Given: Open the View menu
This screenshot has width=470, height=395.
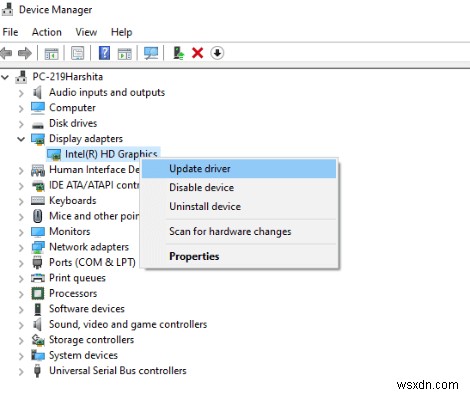Looking at the screenshot, I should click(86, 32).
